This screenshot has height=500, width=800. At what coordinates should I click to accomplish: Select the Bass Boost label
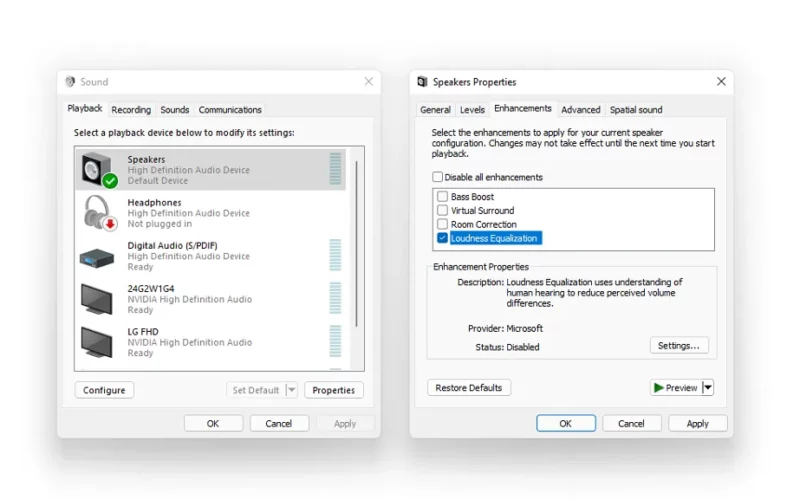point(472,196)
